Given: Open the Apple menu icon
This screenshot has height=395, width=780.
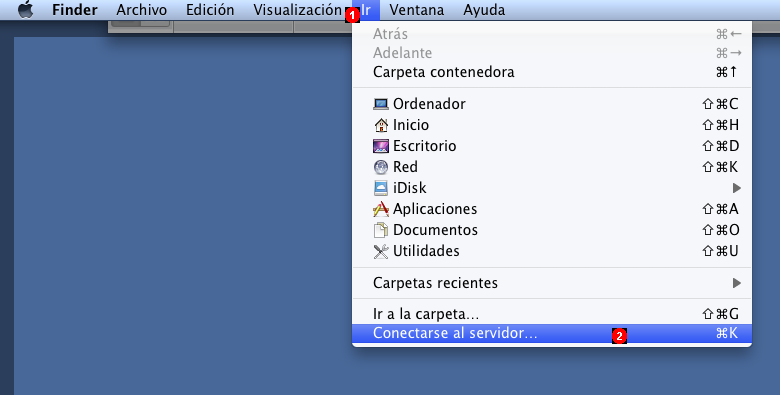Looking at the screenshot, I should point(25,9).
